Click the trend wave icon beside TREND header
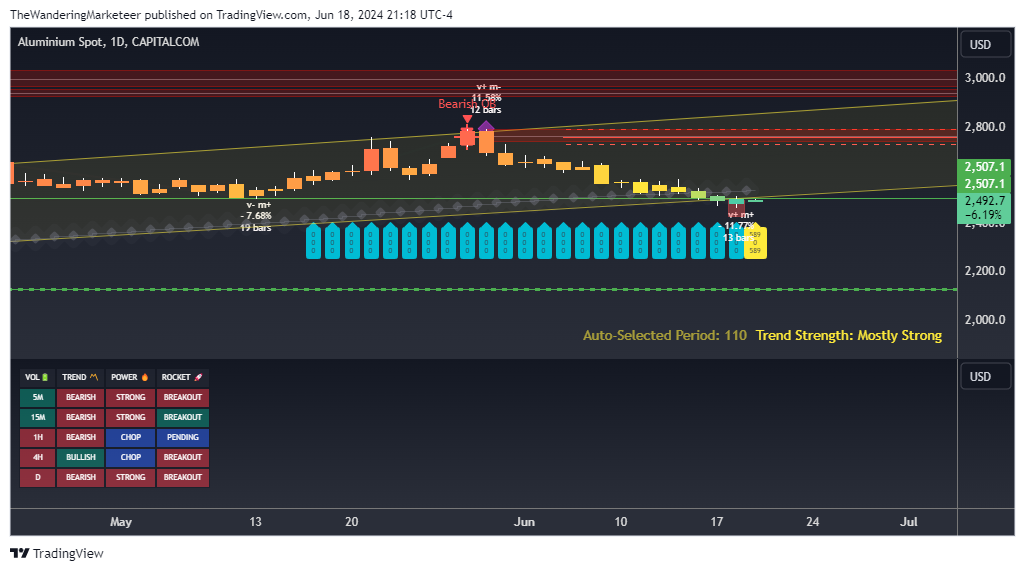1025x571 pixels. click(x=94, y=377)
